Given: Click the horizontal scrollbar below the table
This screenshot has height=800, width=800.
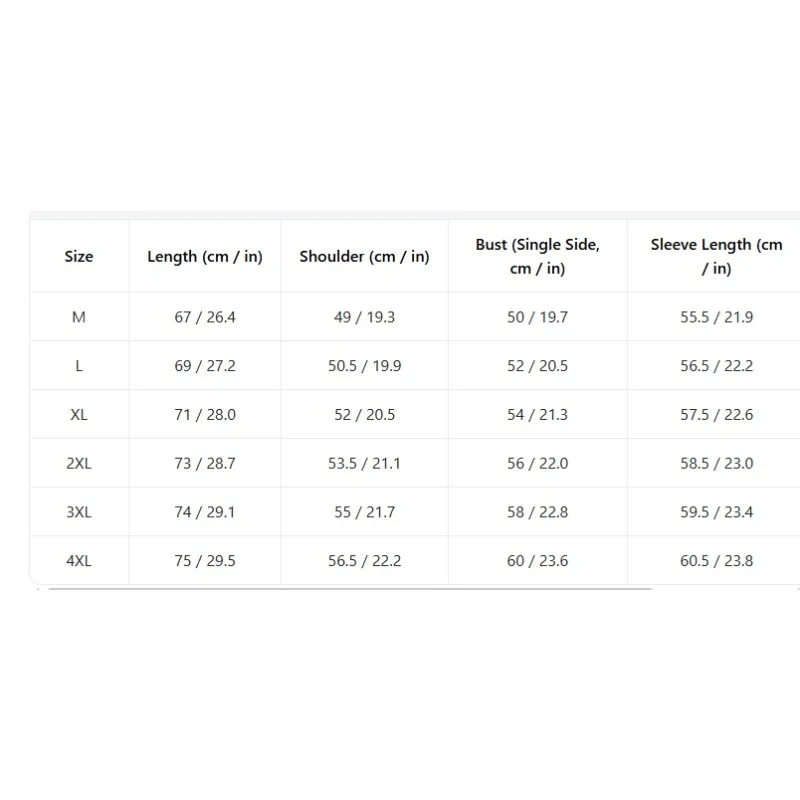Looking at the screenshot, I should click(x=350, y=589).
